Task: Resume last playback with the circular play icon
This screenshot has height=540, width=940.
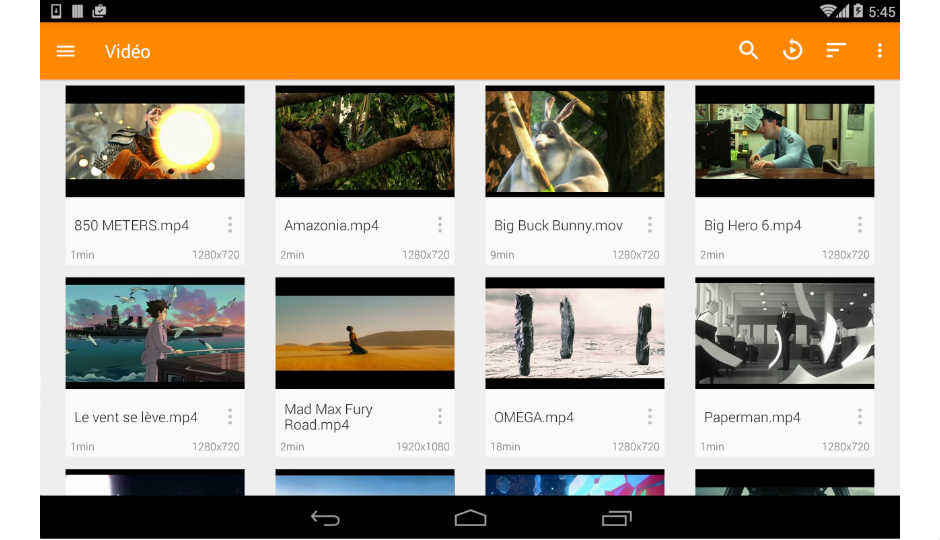Action: click(793, 50)
